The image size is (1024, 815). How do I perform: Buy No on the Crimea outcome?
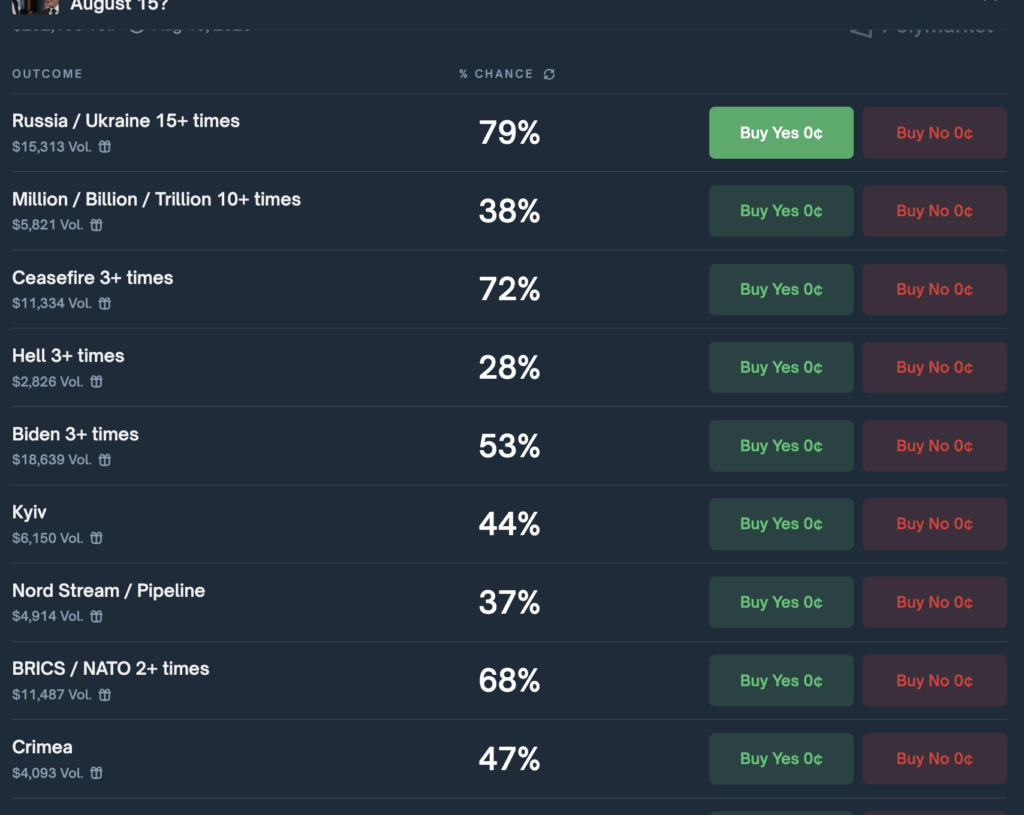(x=934, y=759)
